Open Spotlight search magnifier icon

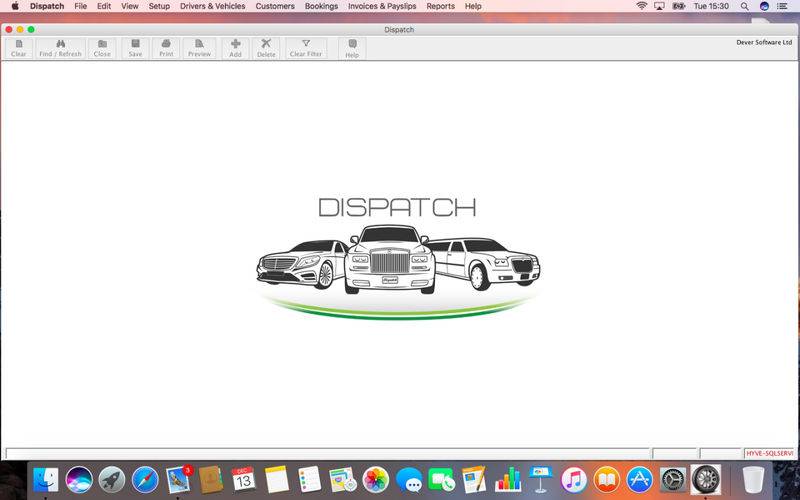[744, 6]
